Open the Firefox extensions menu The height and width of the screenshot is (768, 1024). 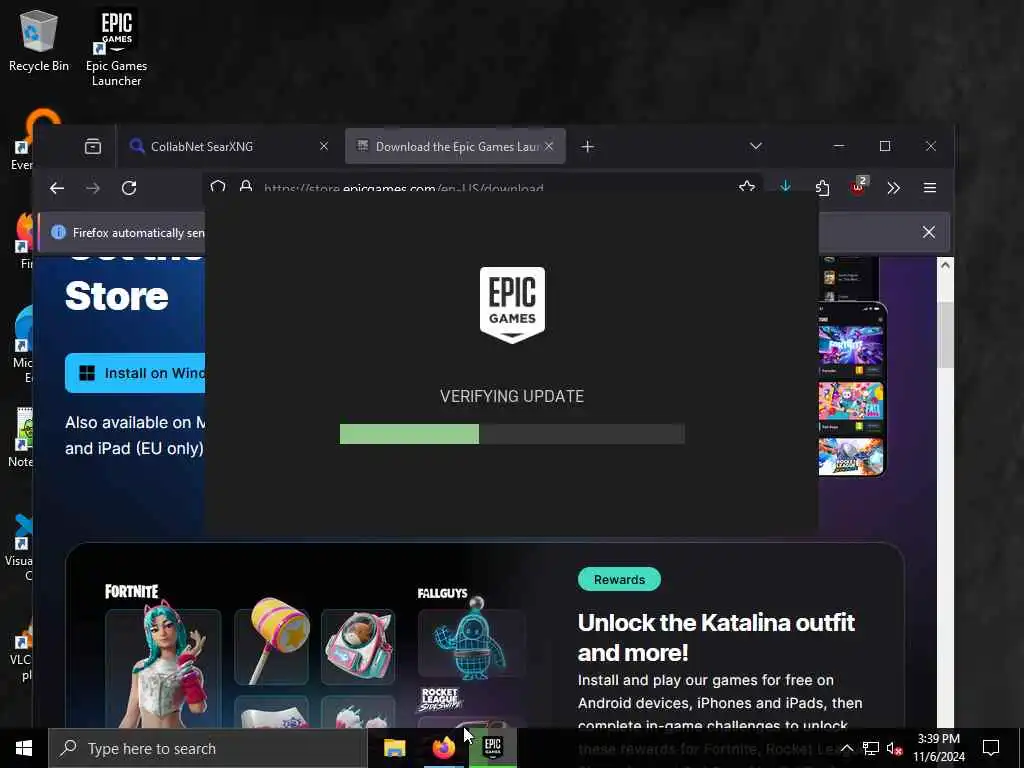click(822, 188)
